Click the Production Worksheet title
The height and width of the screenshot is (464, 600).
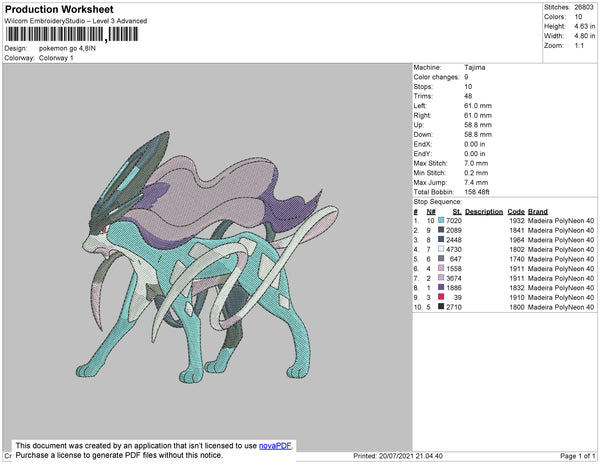(59, 10)
